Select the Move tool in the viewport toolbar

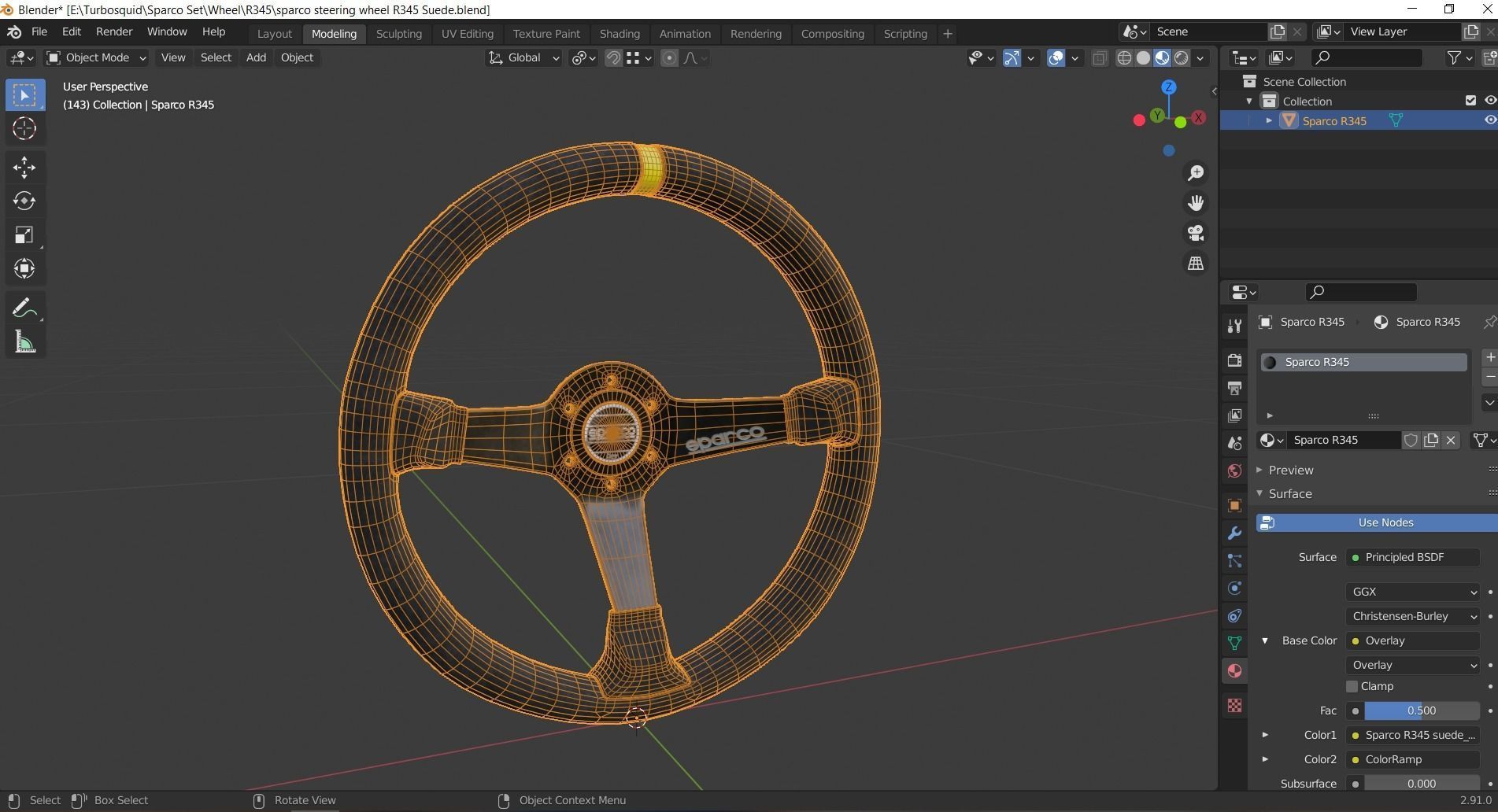coord(24,168)
